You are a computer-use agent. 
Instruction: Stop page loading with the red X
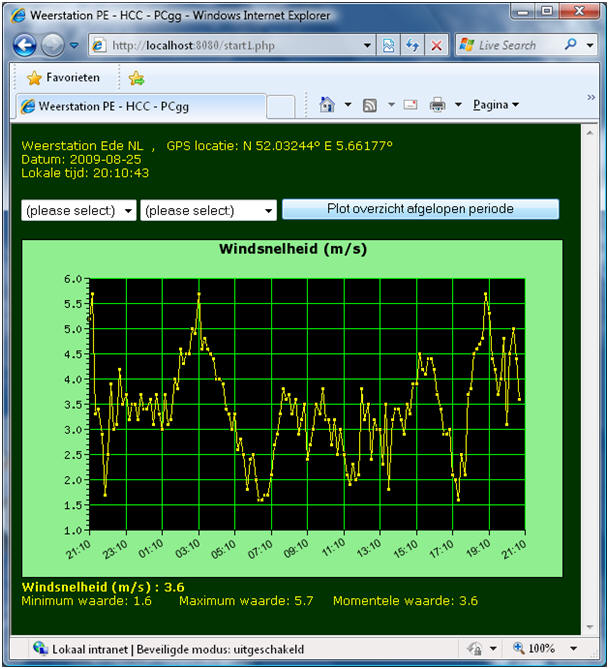pos(437,45)
